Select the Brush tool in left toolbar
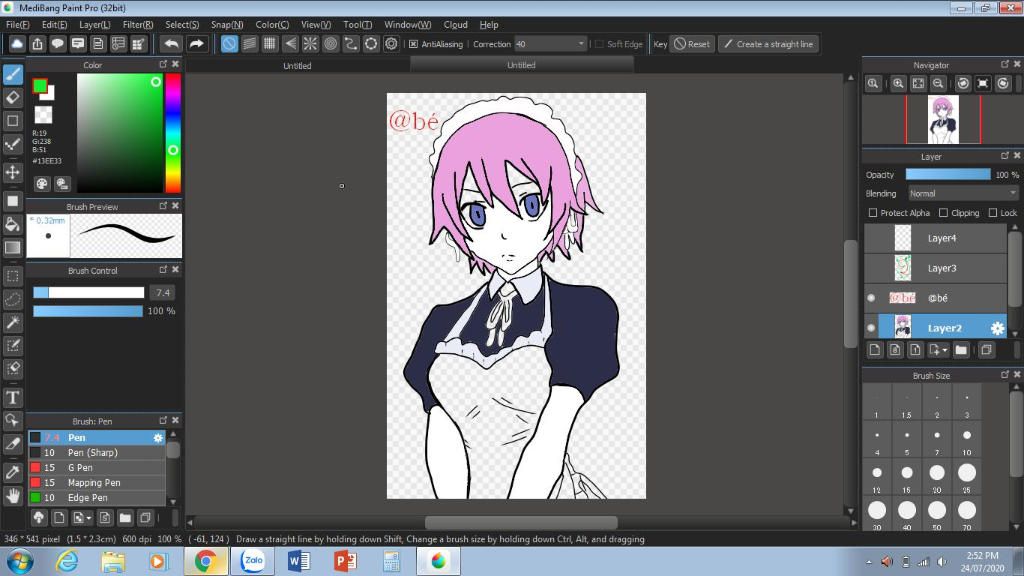This screenshot has height=576, width=1024. [x=13, y=74]
